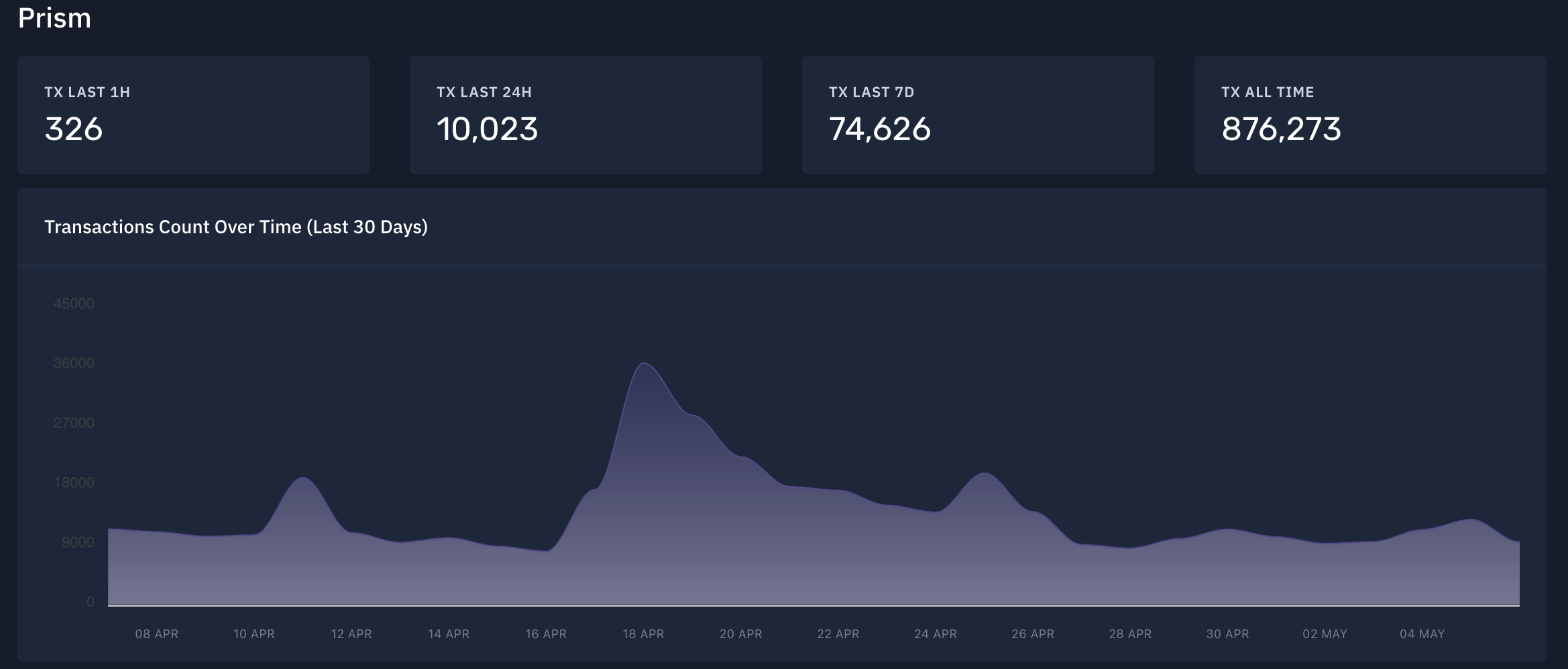Viewport: 1568px width, 669px height.
Task: Select the TX LAST 7D label
Action: tap(872, 93)
